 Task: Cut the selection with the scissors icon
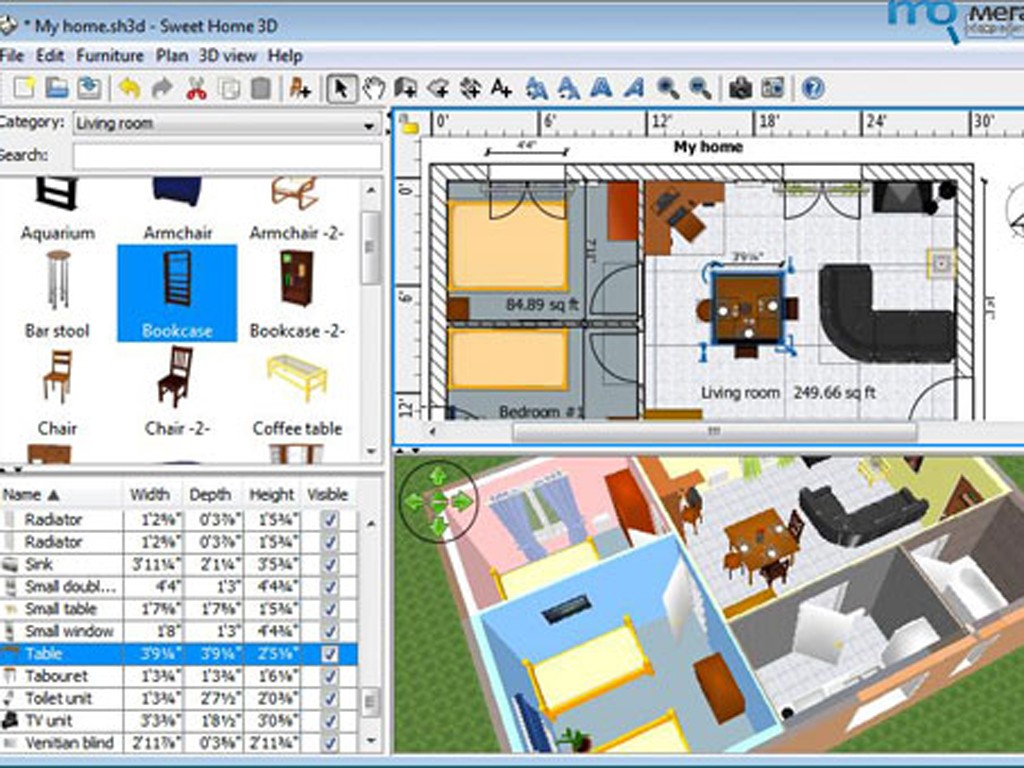click(196, 88)
